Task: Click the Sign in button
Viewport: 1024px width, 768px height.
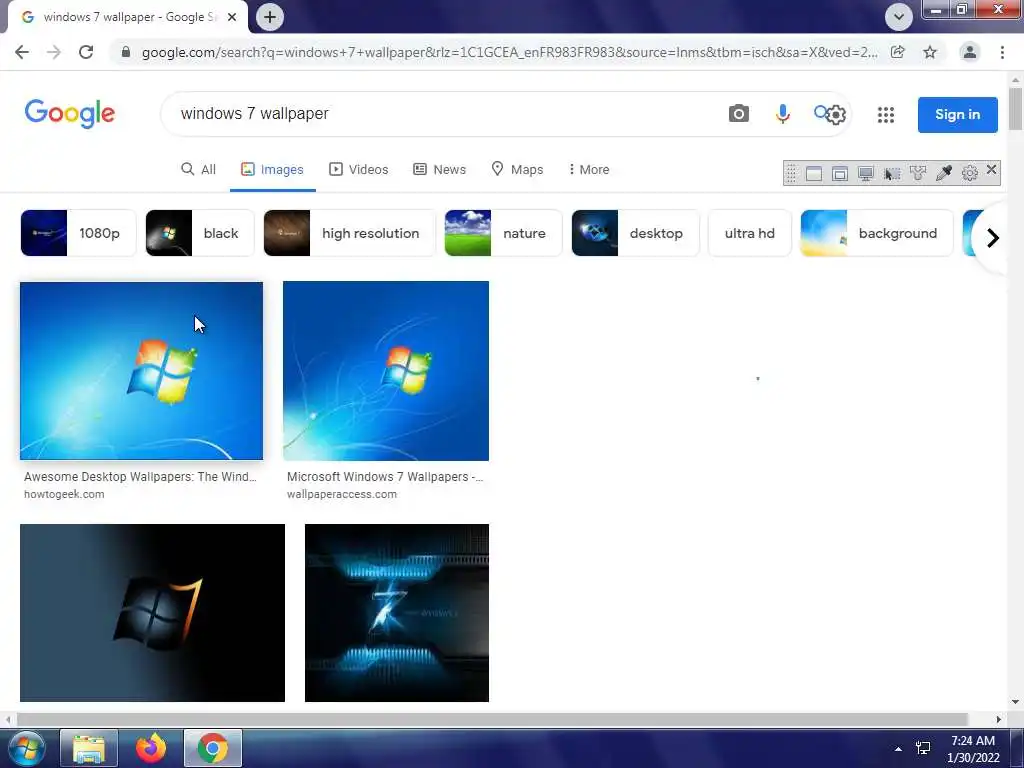Action: coord(957,115)
